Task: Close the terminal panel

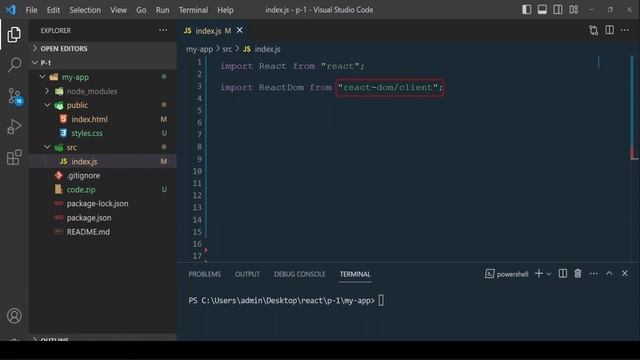Action: [x=625, y=273]
